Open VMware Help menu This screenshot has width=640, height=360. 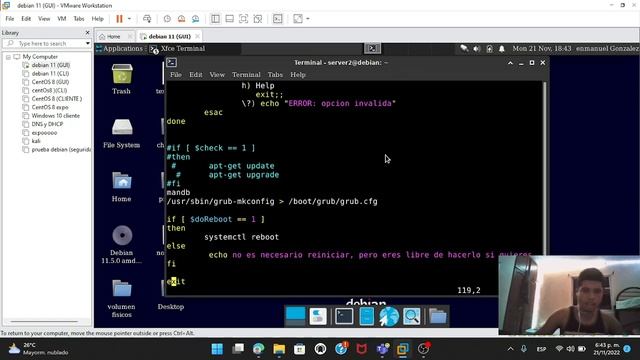point(98,19)
